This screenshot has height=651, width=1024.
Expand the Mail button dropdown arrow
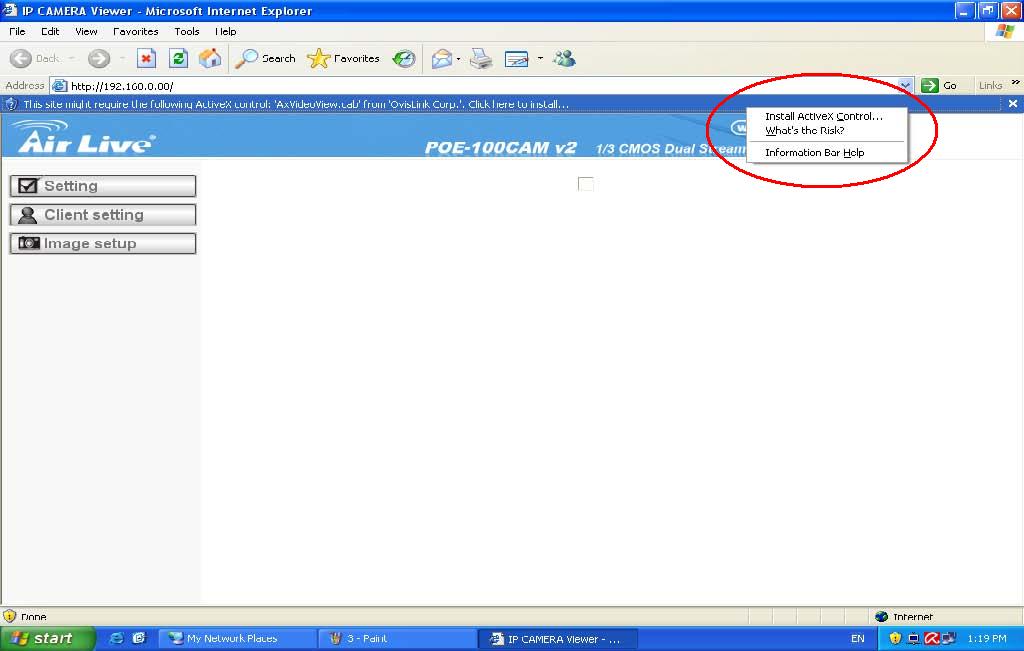459,59
